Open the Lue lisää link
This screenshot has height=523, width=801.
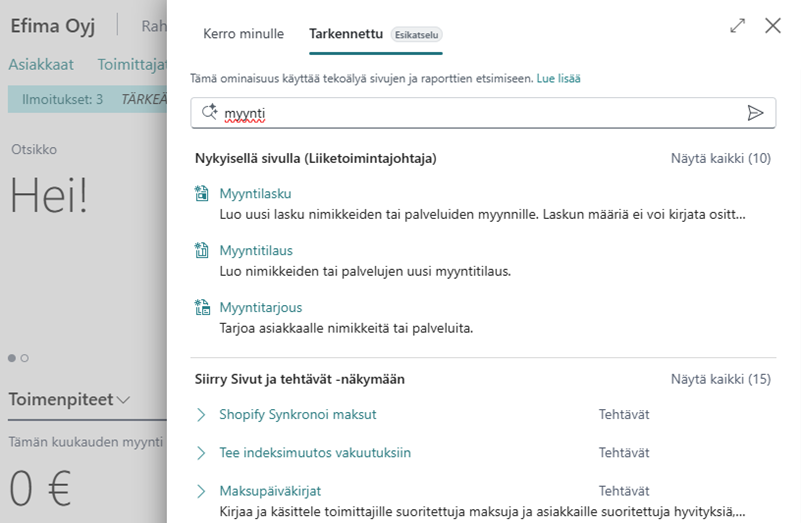point(558,78)
